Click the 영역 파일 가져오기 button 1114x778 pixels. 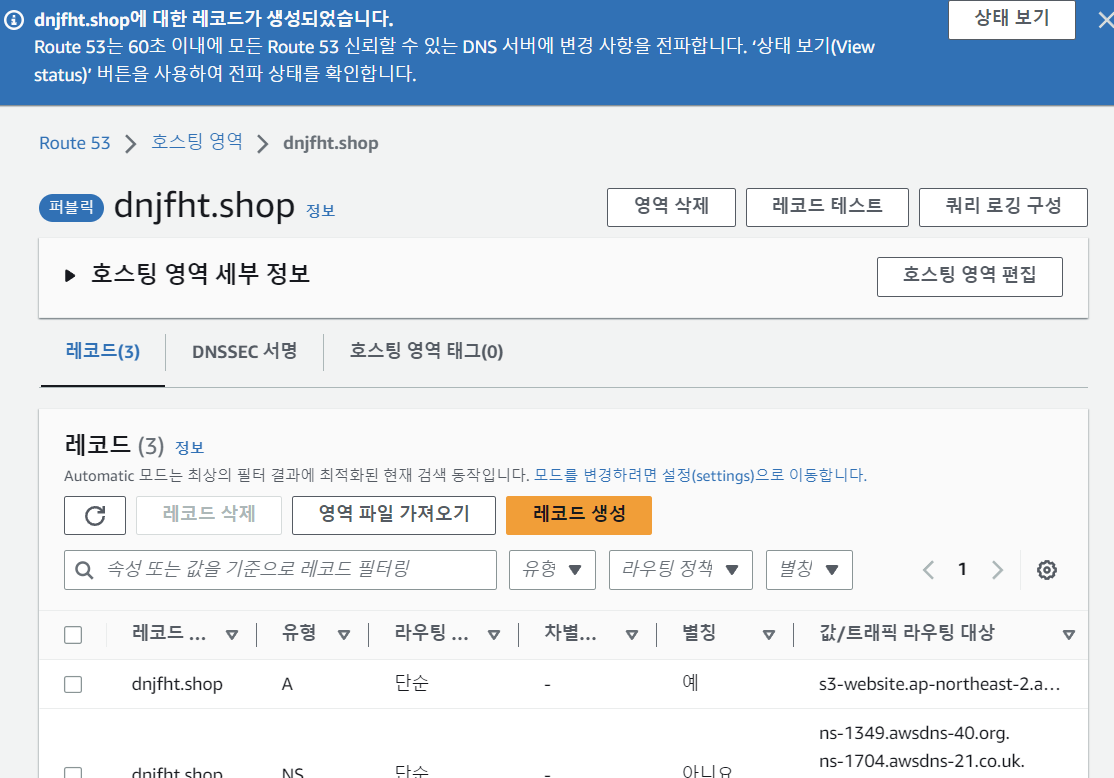[x=394, y=515]
